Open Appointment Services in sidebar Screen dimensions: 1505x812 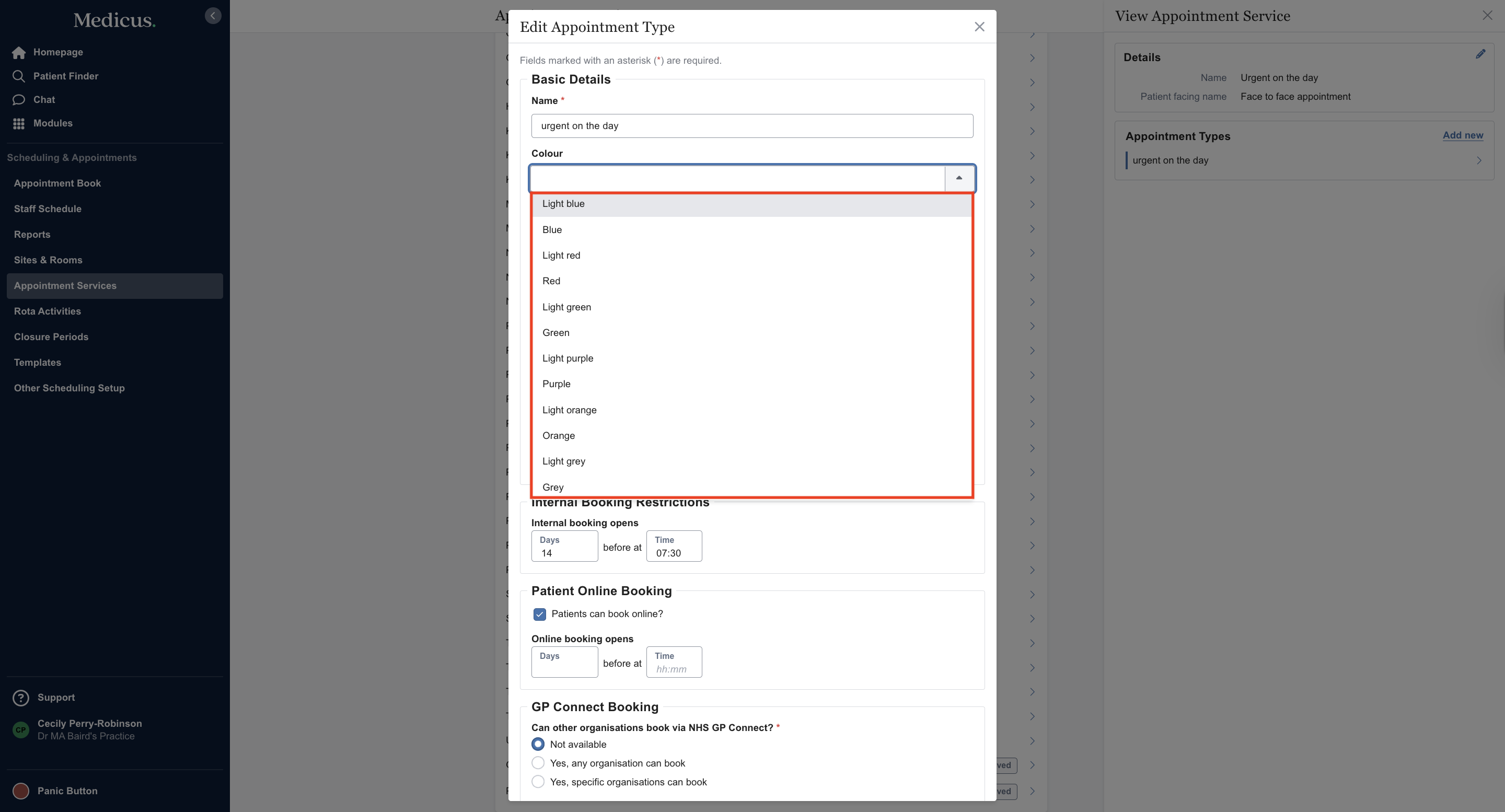[114, 286]
